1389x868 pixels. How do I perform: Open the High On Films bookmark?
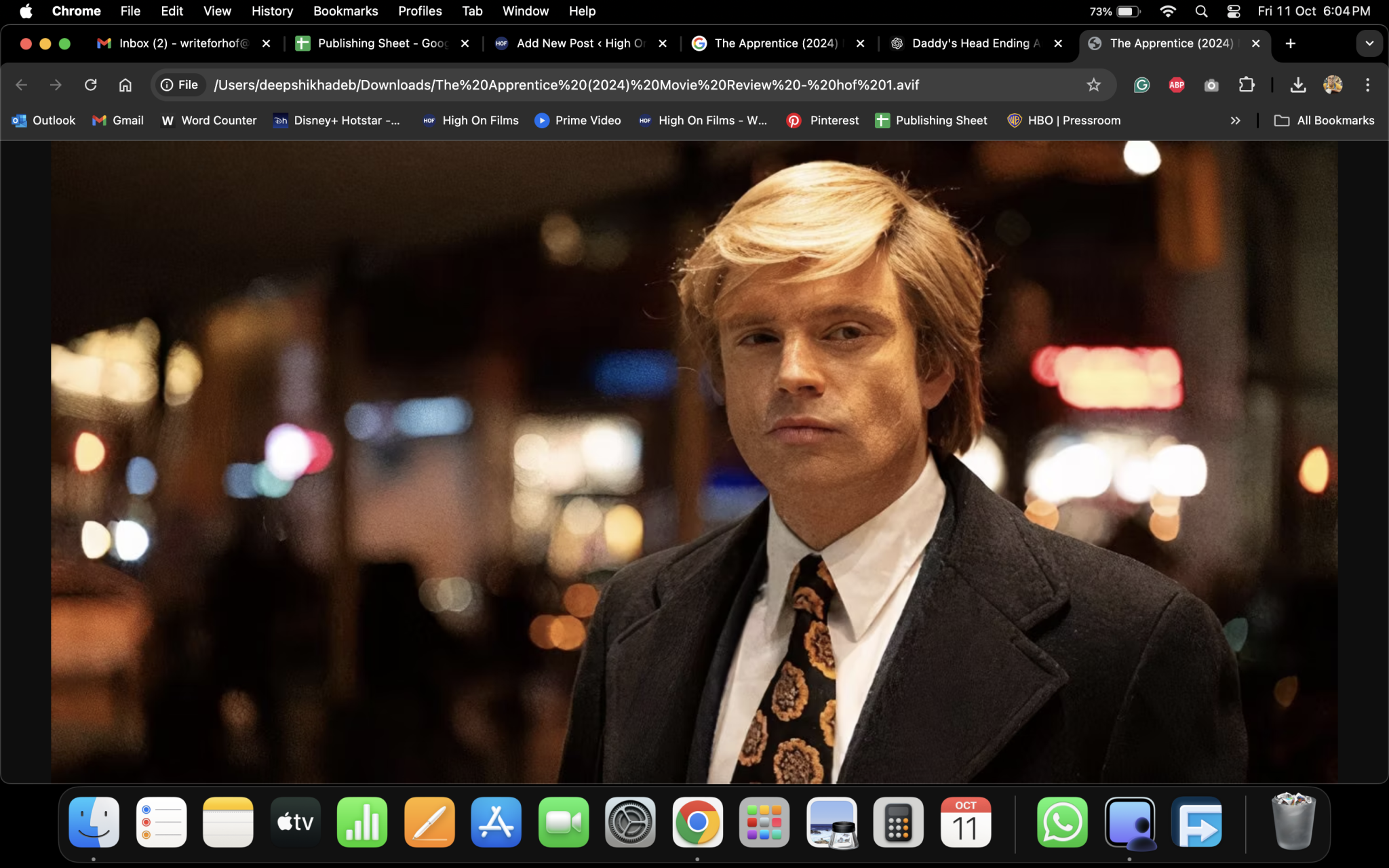471,121
